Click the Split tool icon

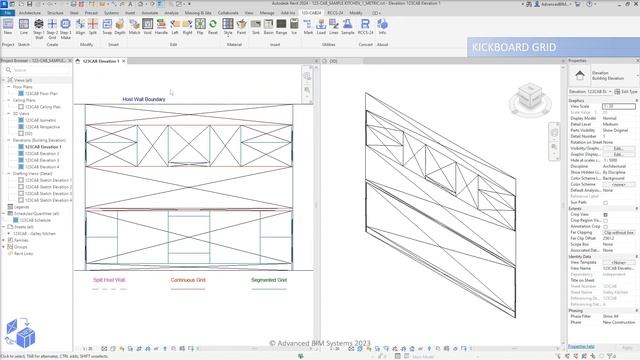93,26
